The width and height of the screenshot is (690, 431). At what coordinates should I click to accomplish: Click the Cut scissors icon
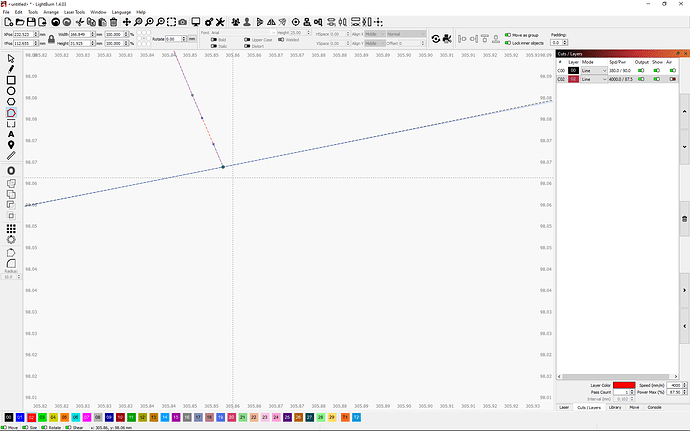(80, 22)
